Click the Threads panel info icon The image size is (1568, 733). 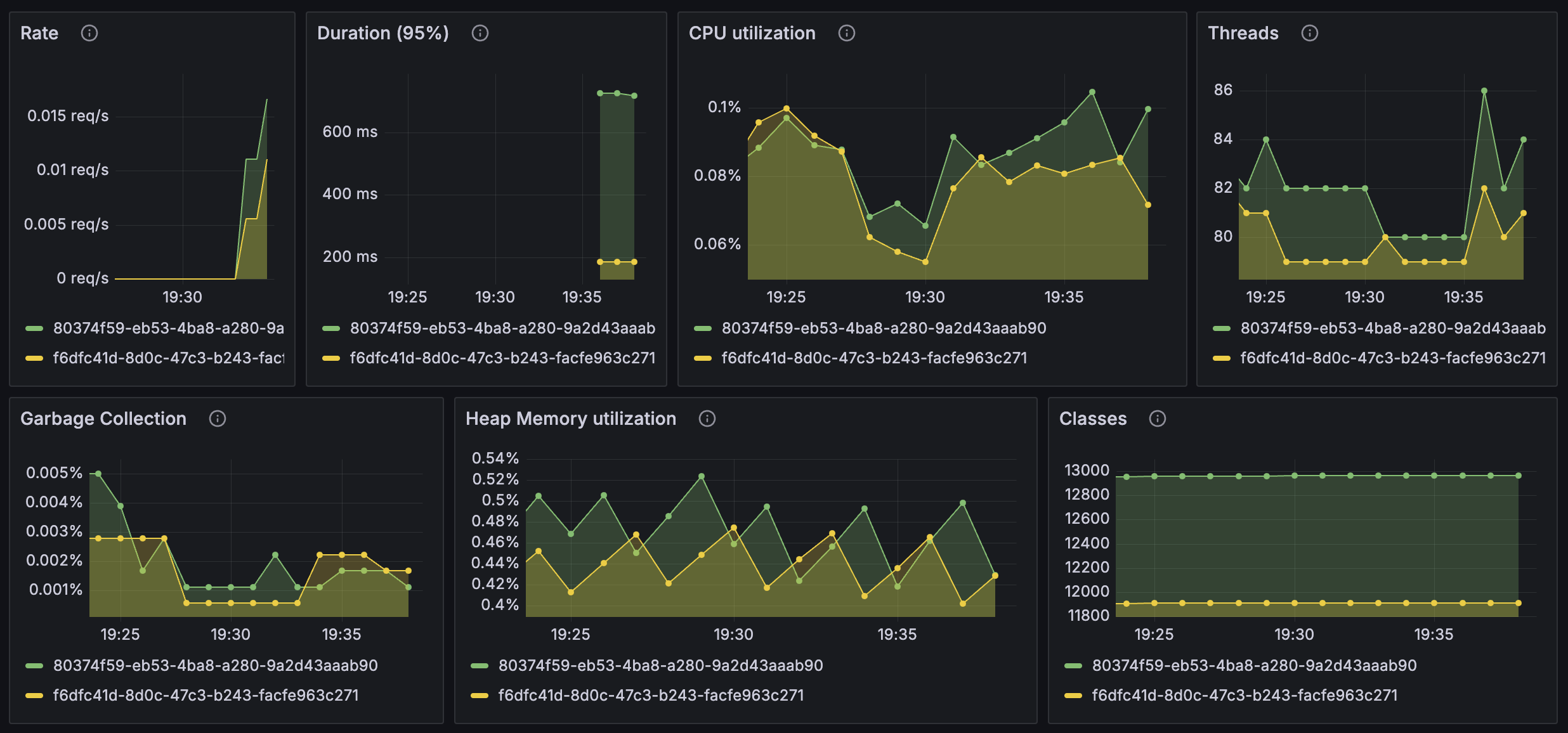[1309, 33]
